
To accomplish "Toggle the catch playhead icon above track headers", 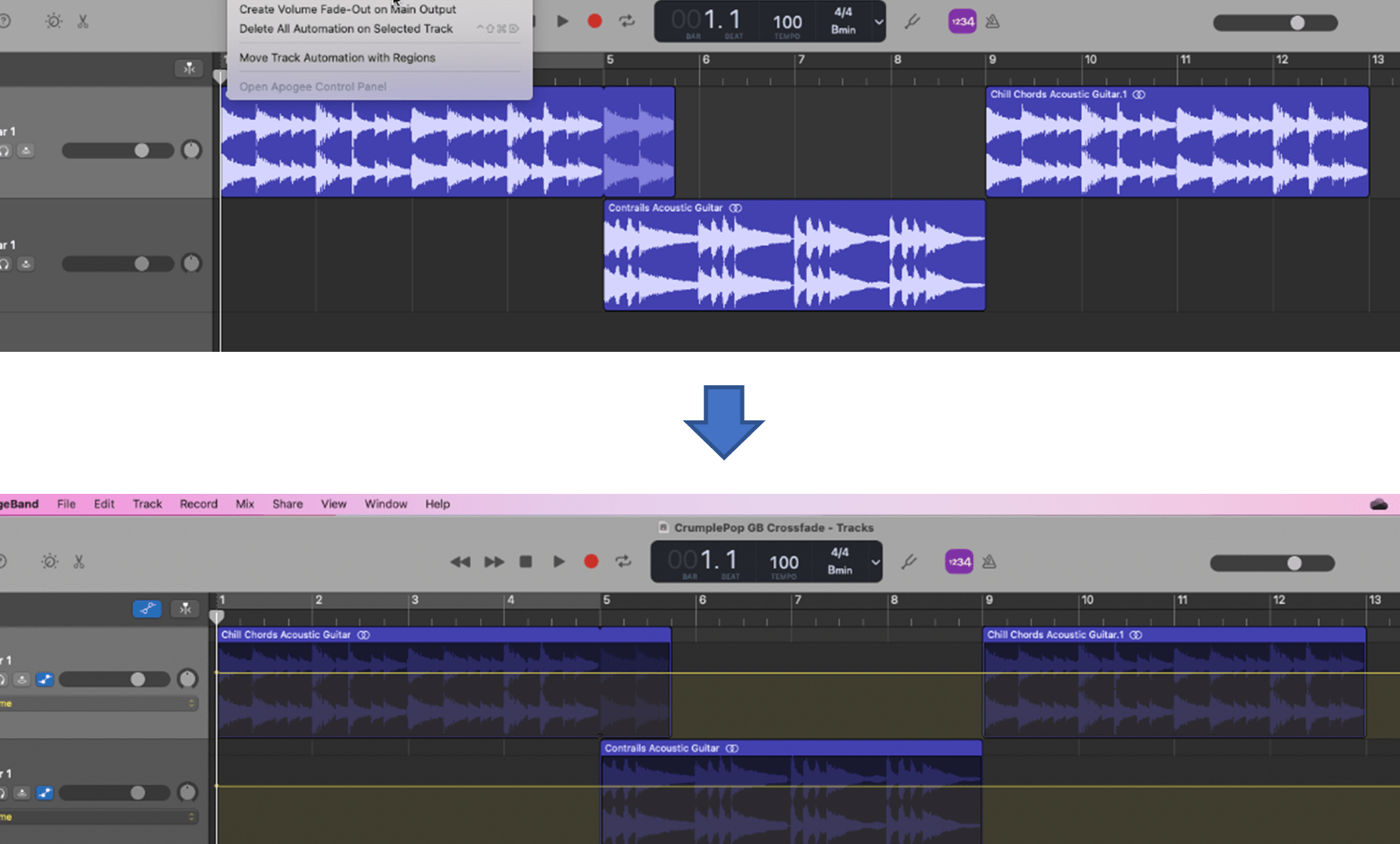I will (x=185, y=609).
